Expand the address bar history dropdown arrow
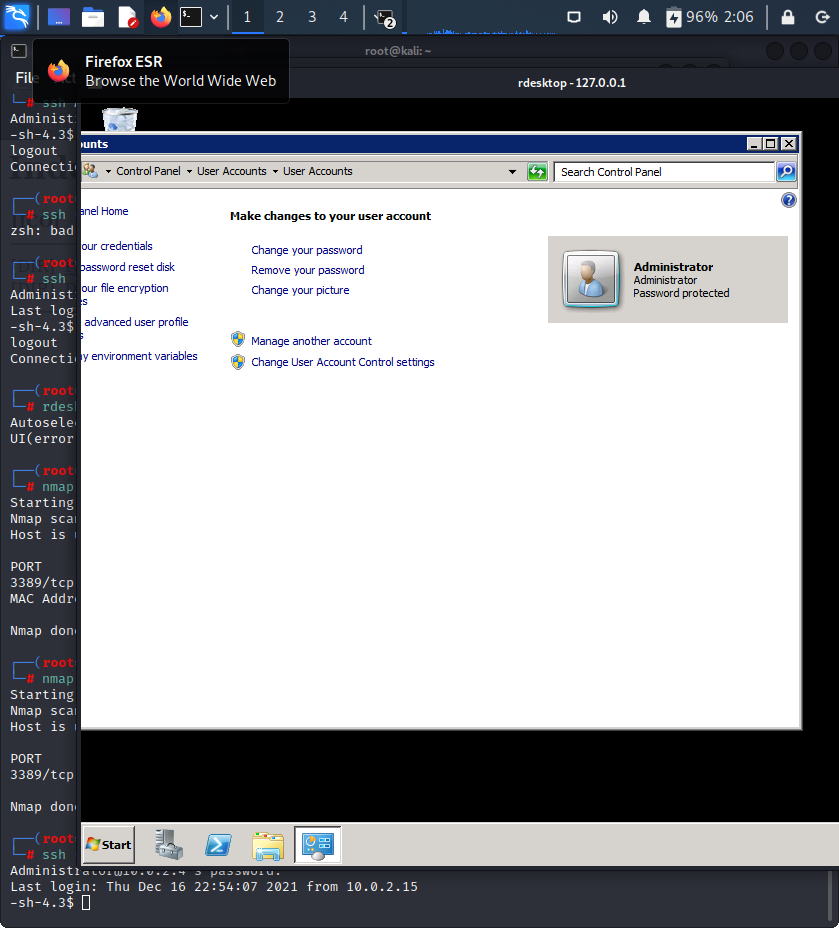The width and height of the screenshot is (839, 928). [512, 172]
